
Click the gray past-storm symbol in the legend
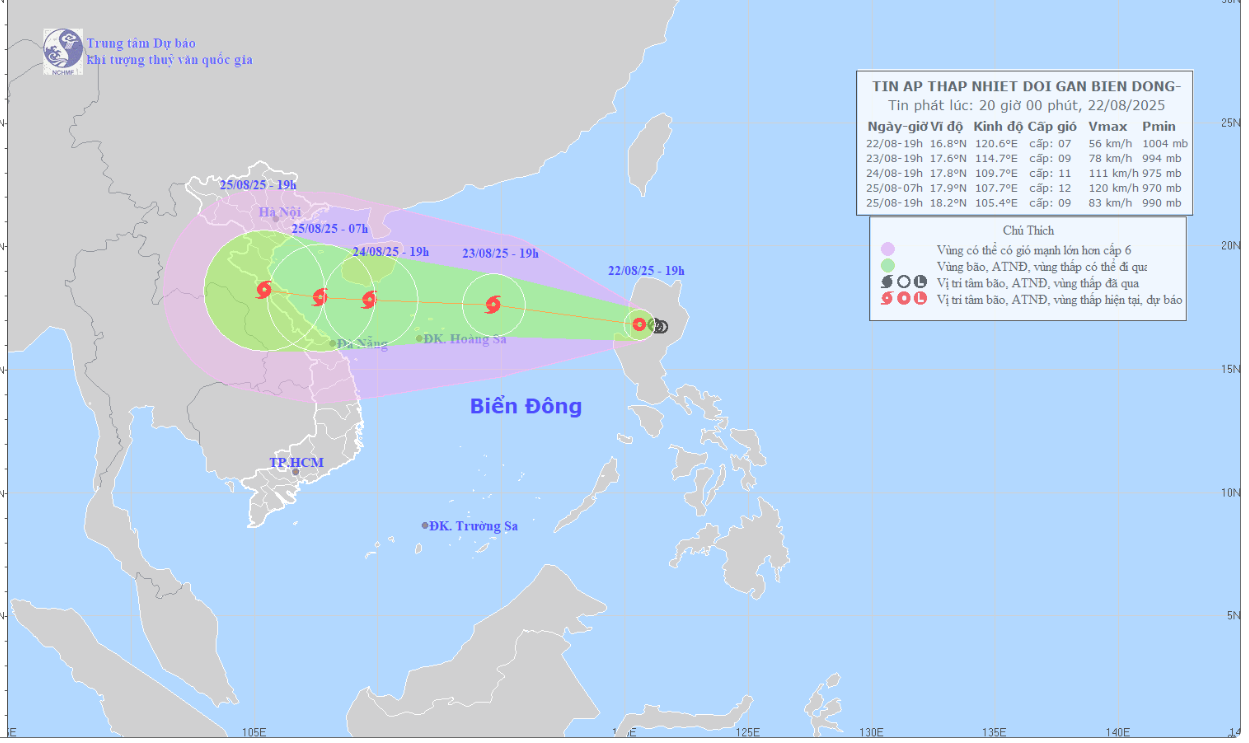click(887, 282)
